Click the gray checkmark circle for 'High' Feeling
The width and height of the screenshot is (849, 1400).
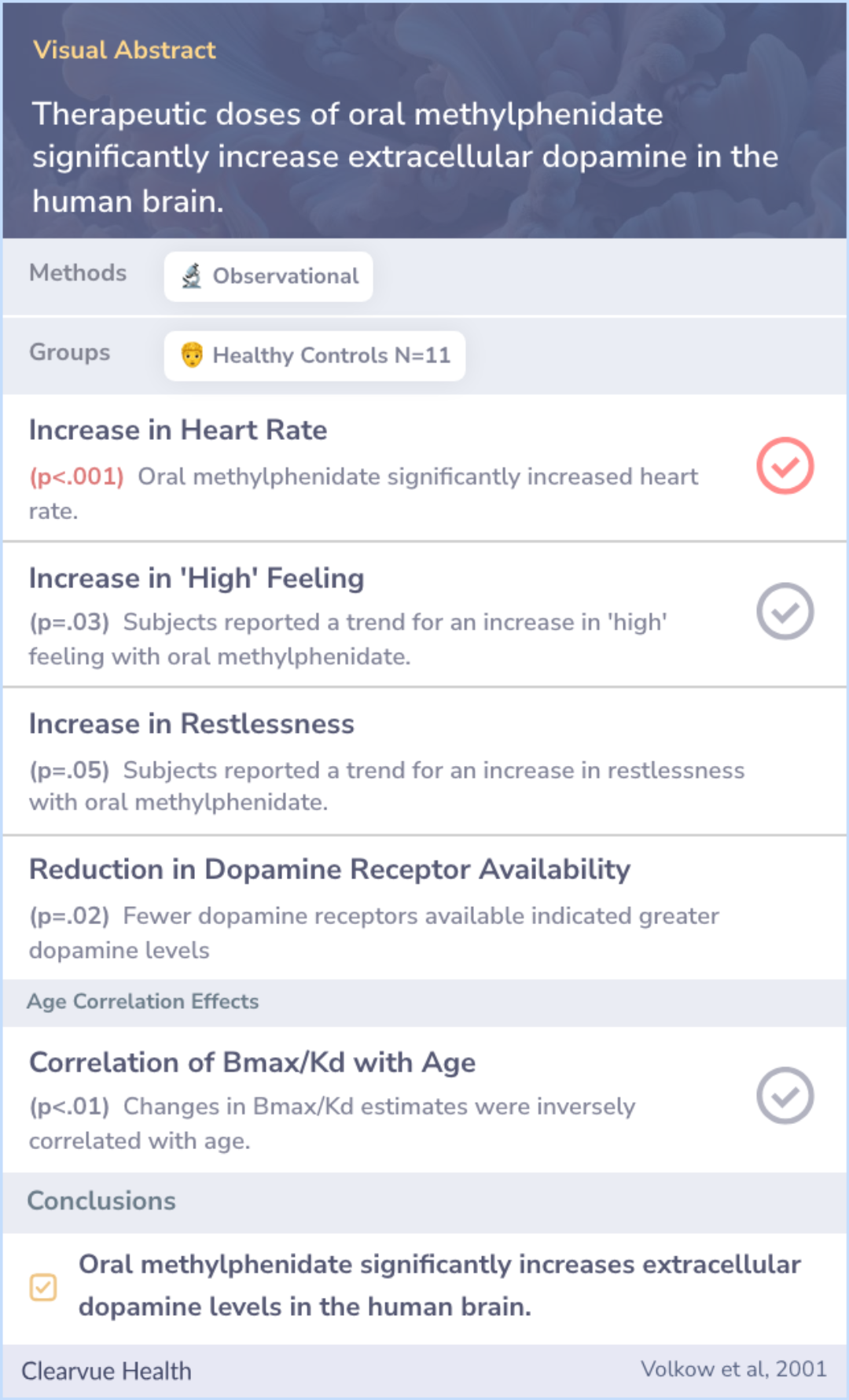click(x=785, y=611)
